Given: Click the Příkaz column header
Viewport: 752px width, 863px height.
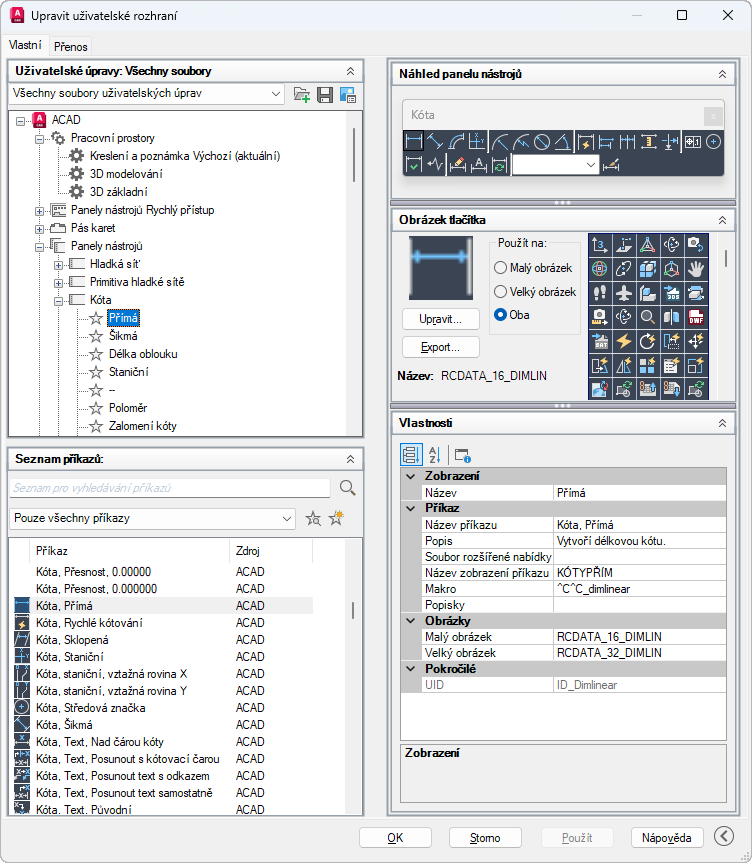Looking at the screenshot, I should 130,551.
